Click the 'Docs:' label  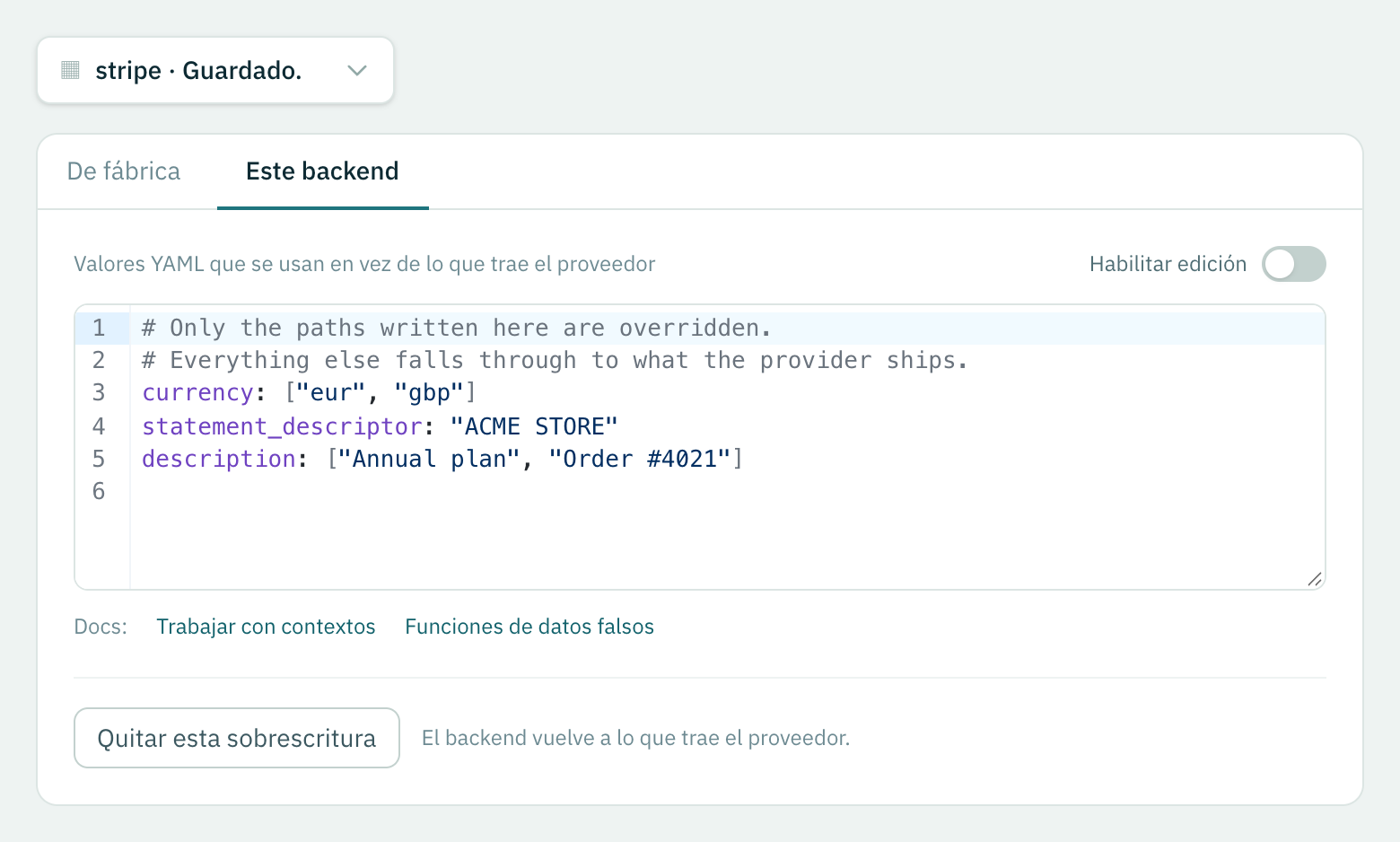(101, 627)
